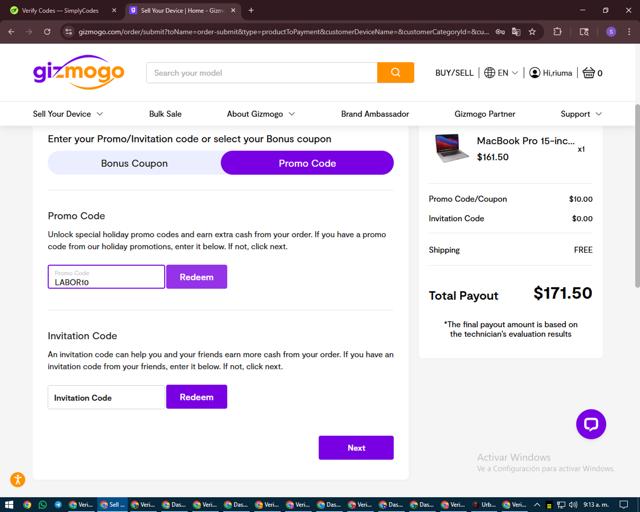Redeem the LABOR10 promo code
The image size is (640, 512).
[x=196, y=277]
